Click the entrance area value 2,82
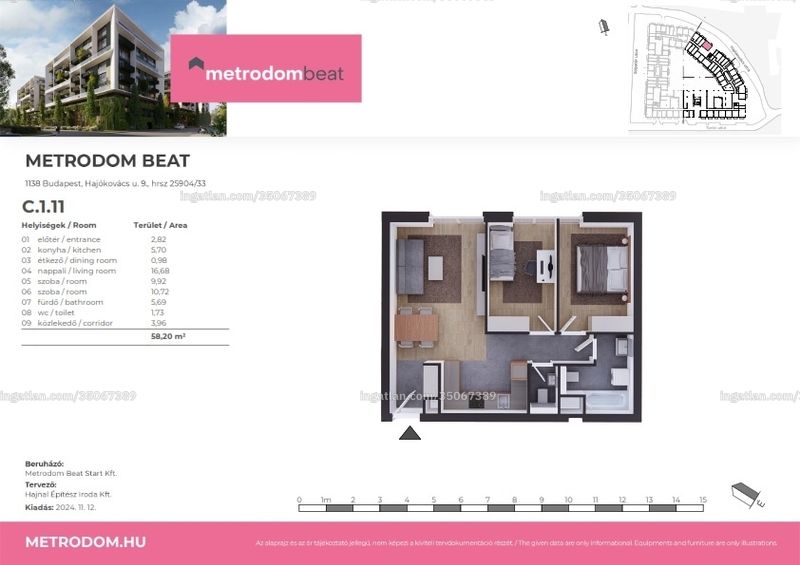800x565 pixels. point(159,239)
